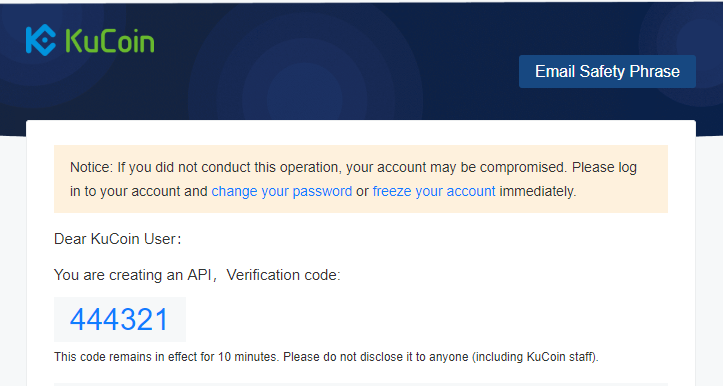Follow the freeze your account link
The height and width of the screenshot is (386, 723).
click(x=434, y=191)
